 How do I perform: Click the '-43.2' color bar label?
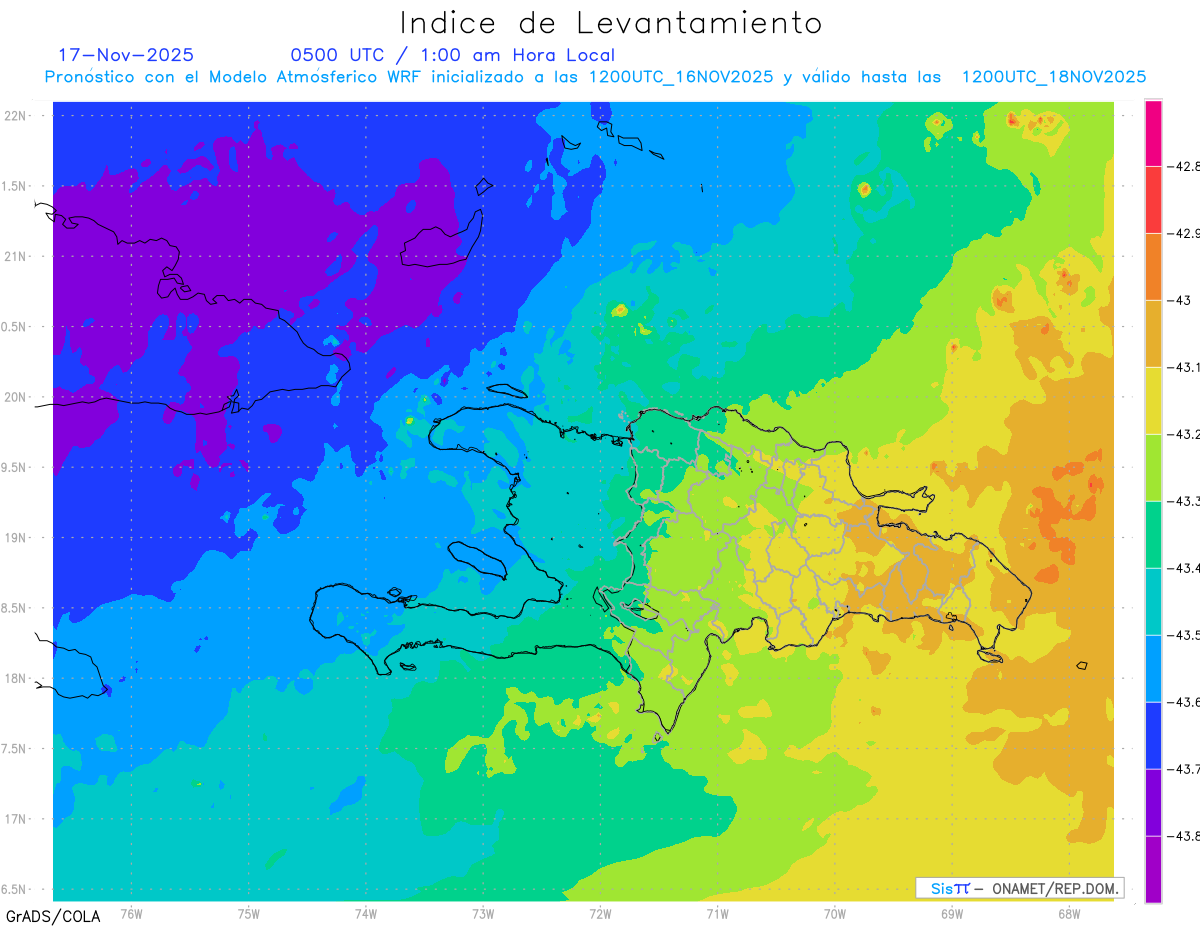(x=1183, y=434)
